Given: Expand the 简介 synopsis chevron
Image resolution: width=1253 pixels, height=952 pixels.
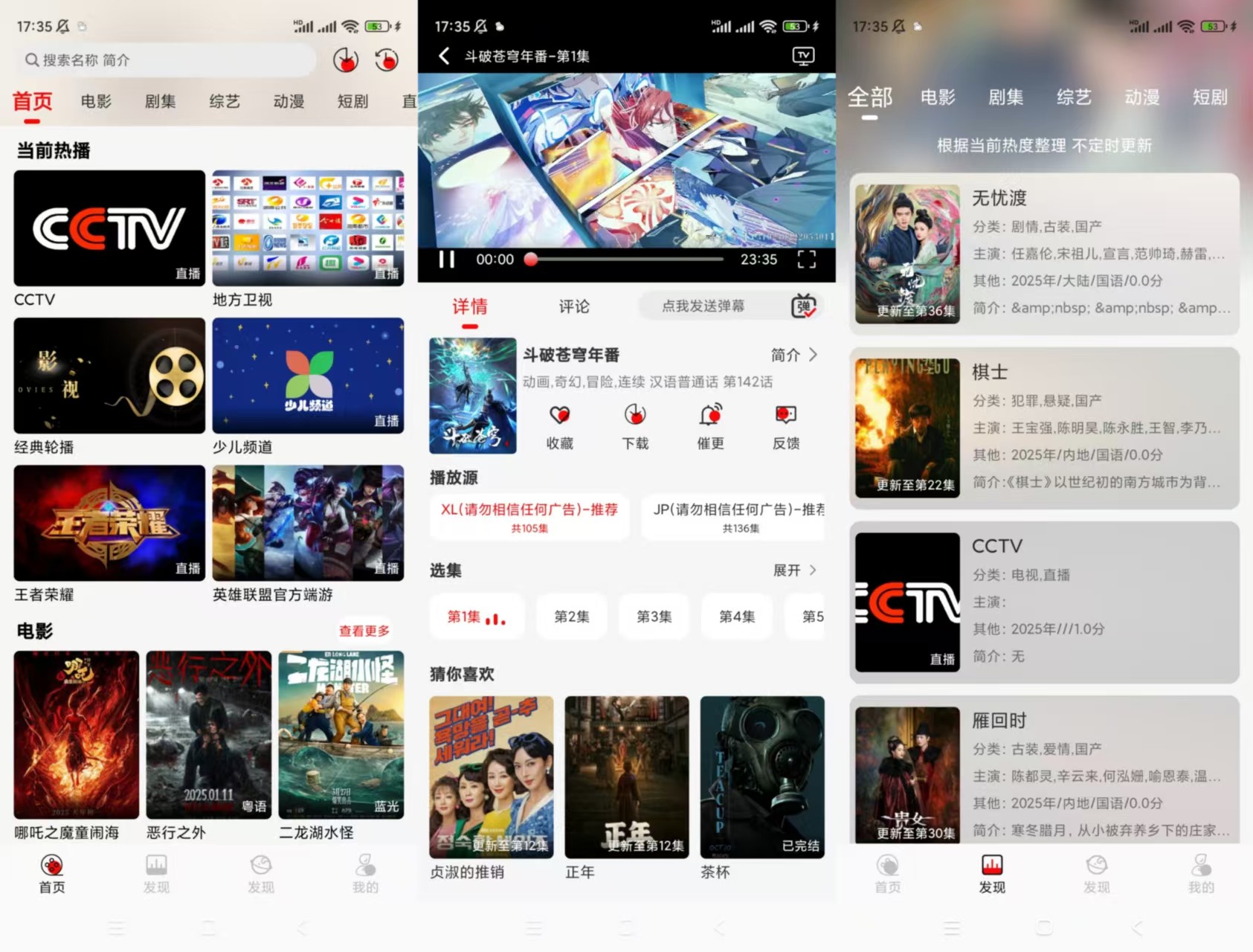Looking at the screenshot, I should pos(813,355).
